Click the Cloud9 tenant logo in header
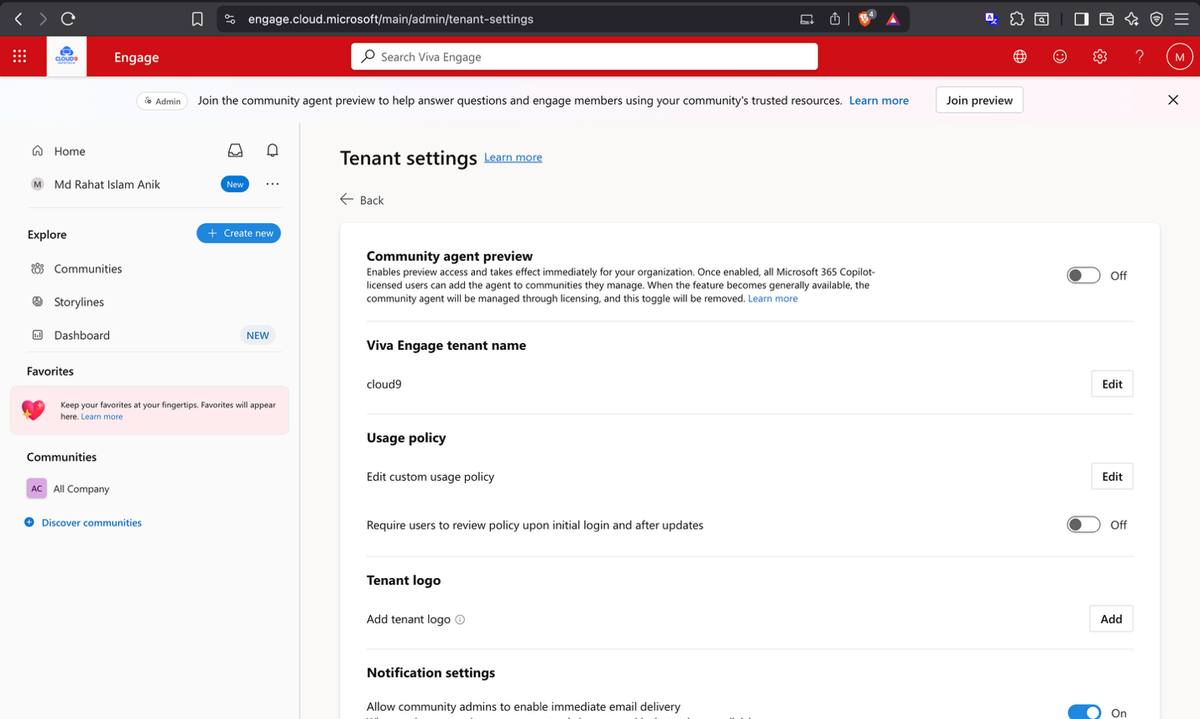 [67, 57]
